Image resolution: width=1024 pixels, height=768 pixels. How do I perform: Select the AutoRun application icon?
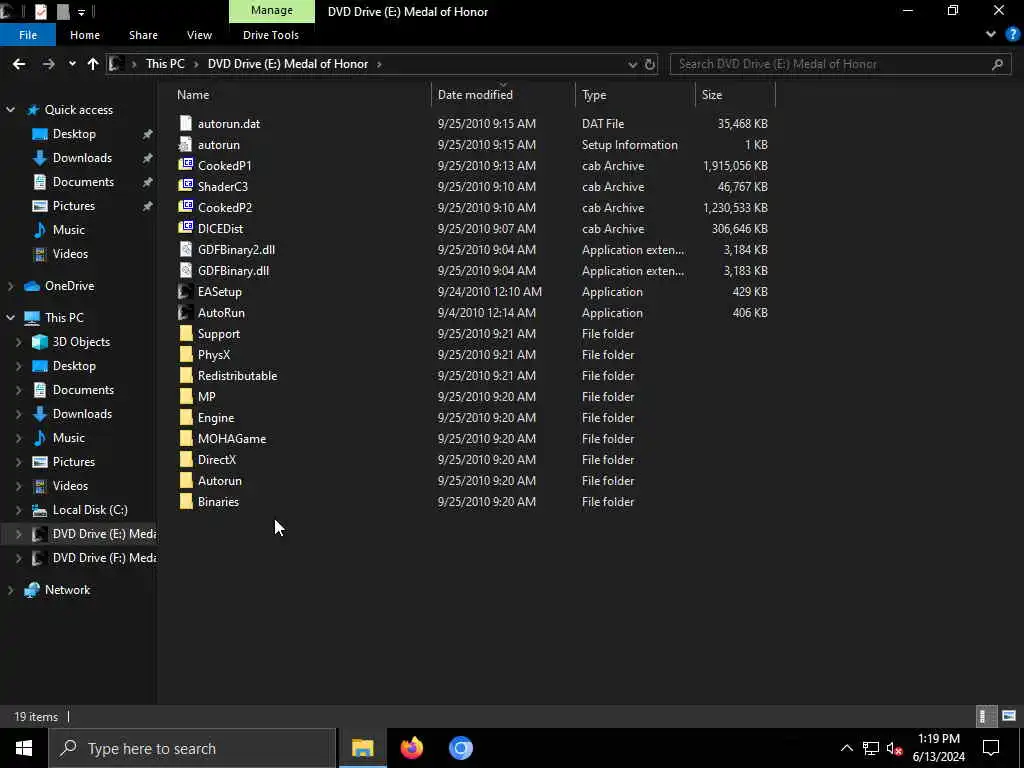186,312
